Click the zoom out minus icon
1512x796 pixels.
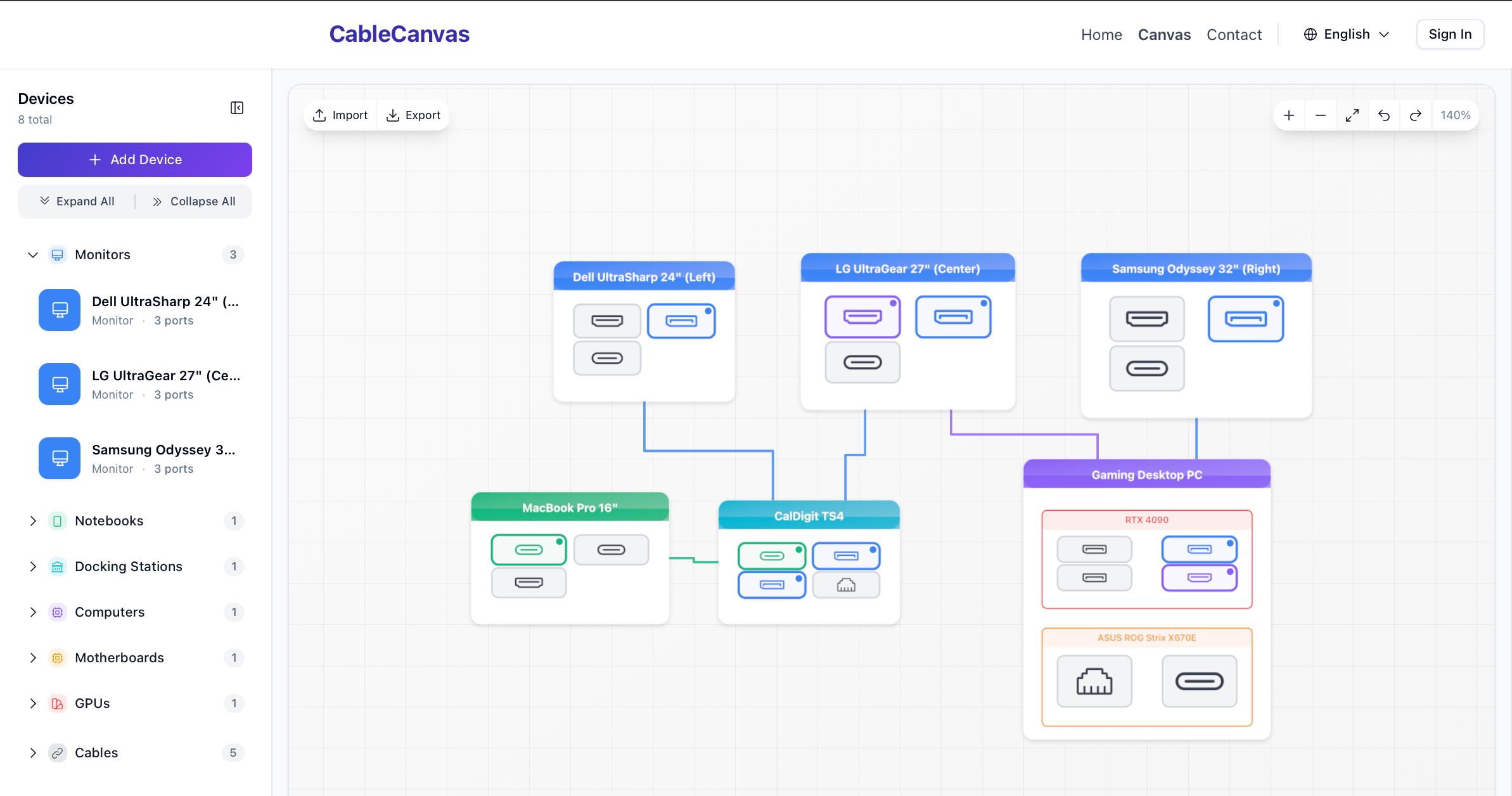click(x=1321, y=115)
